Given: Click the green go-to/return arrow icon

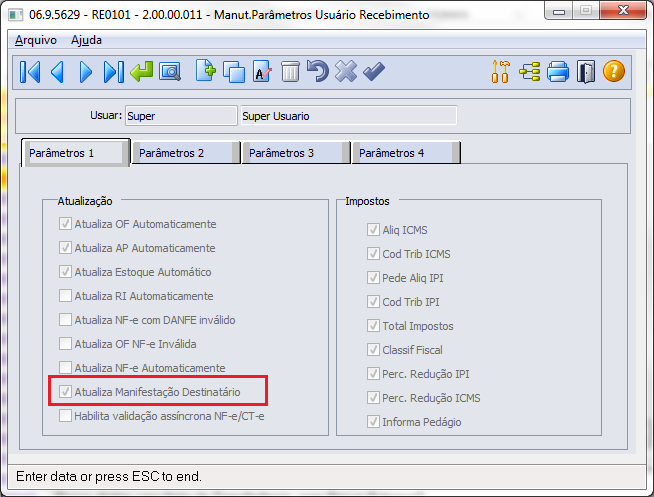Looking at the screenshot, I should tap(142, 72).
